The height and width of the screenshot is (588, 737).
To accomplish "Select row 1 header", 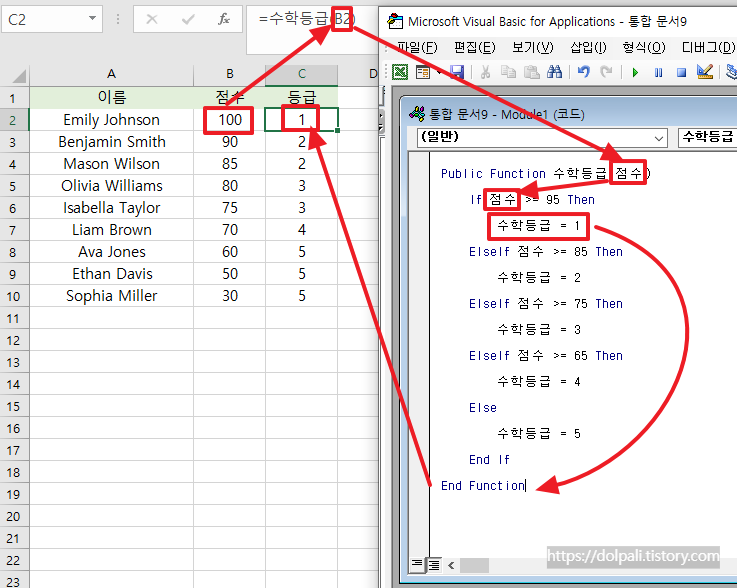I will (13, 98).
